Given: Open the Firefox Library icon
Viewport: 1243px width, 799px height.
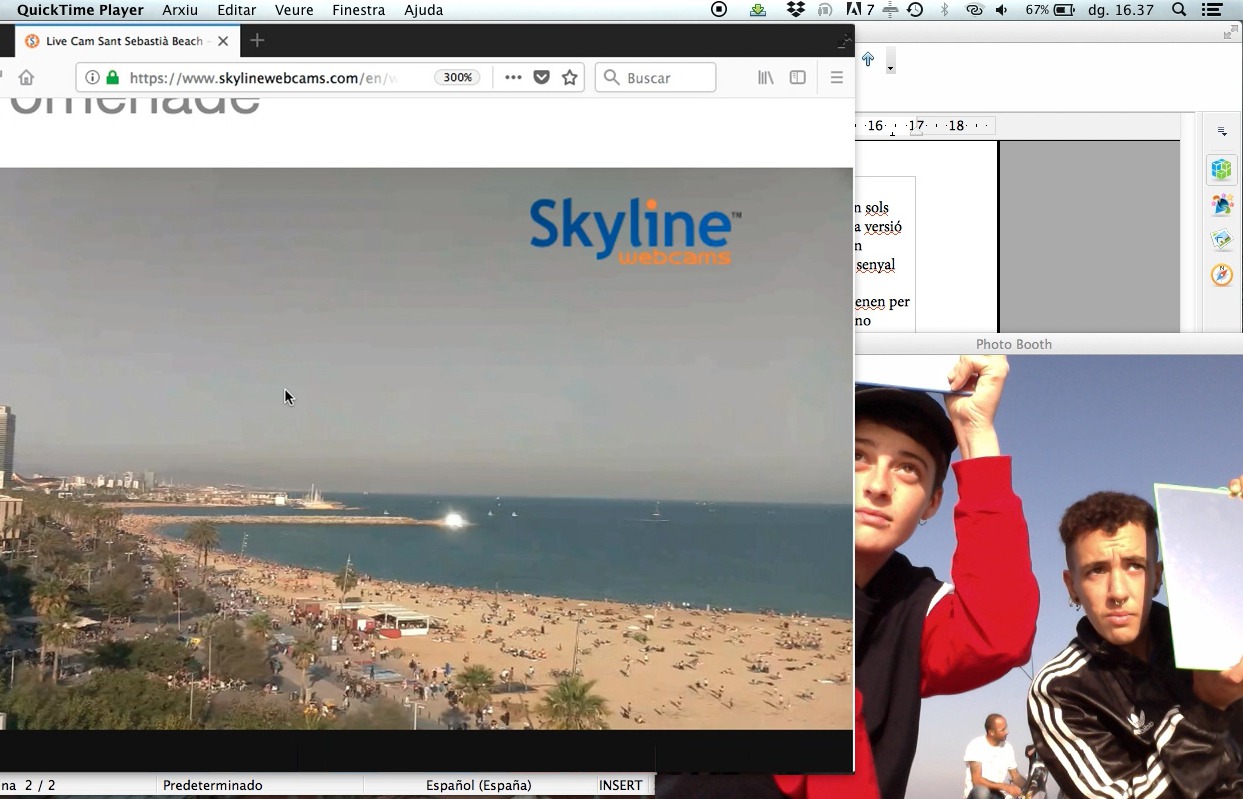Looking at the screenshot, I should (x=765, y=78).
